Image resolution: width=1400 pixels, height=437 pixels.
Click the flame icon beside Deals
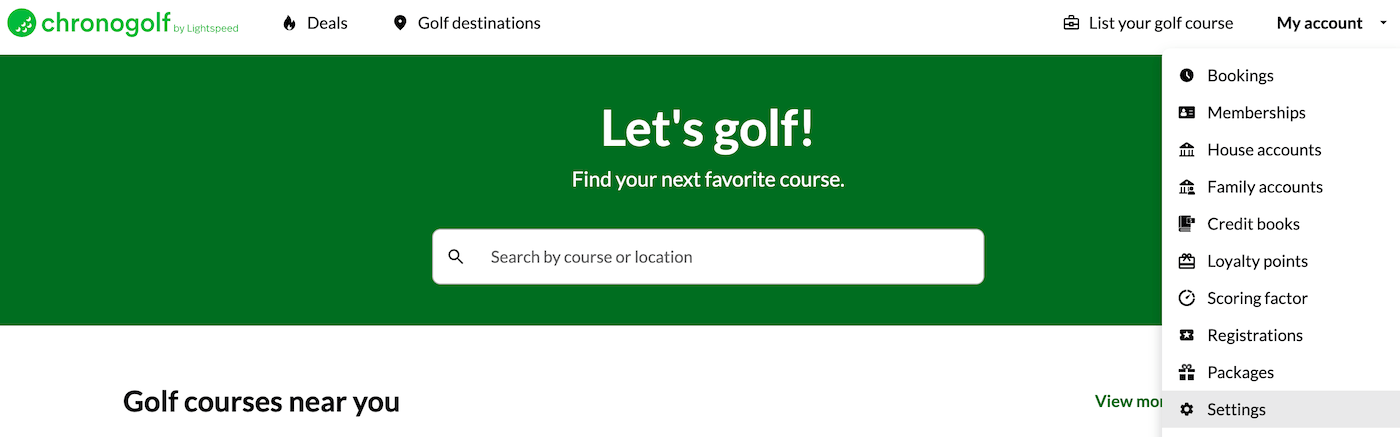click(x=289, y=23)
